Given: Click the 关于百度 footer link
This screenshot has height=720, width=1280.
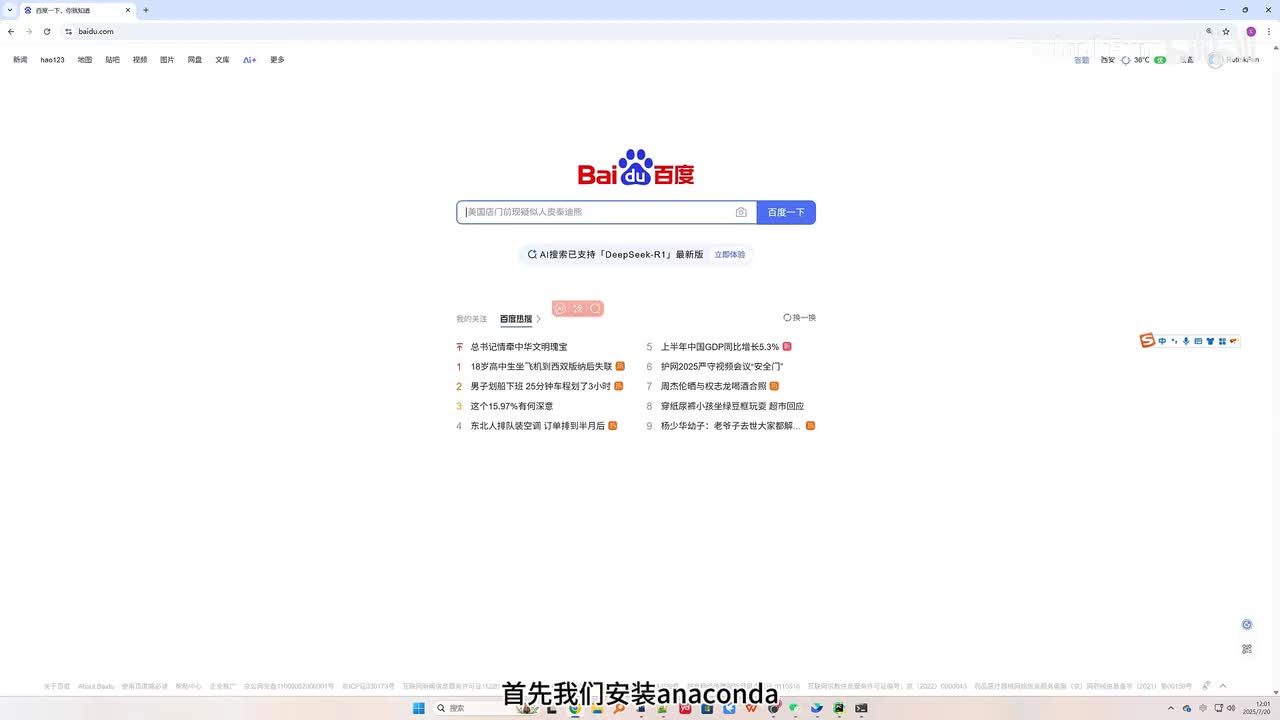Looking at the screenshot, I should 57,686.
